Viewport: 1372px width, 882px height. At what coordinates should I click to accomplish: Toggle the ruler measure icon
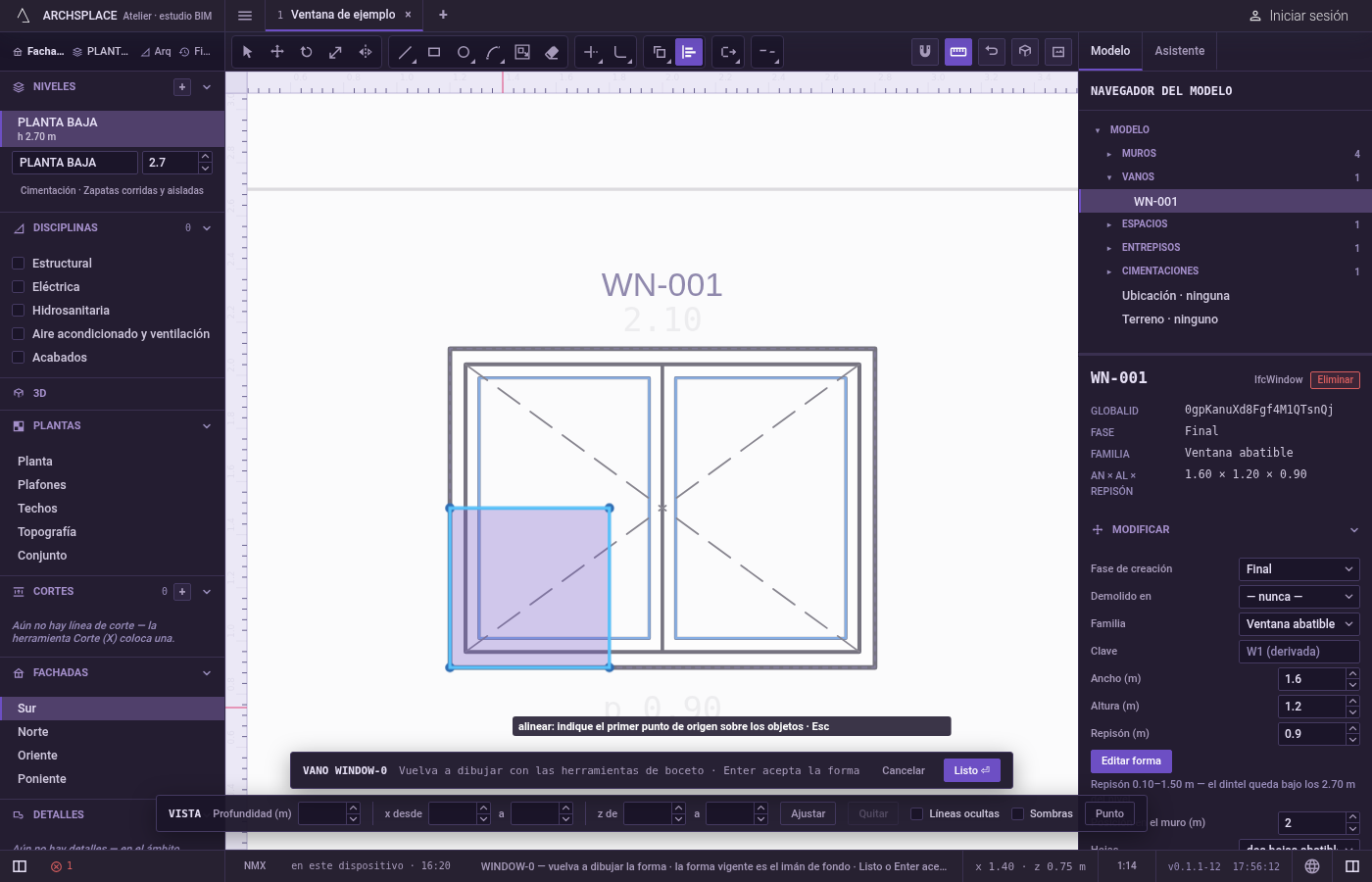(958, 52)
